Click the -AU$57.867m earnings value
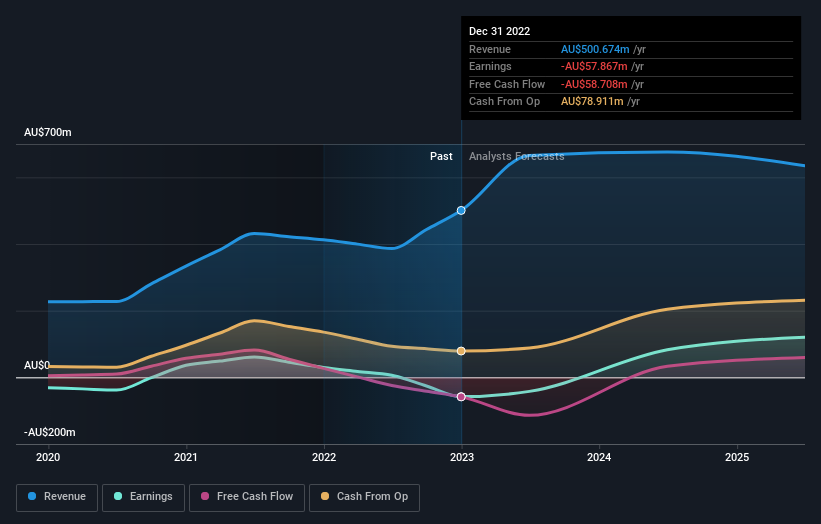This screenshot has width=821, height=524. (594, 66)
